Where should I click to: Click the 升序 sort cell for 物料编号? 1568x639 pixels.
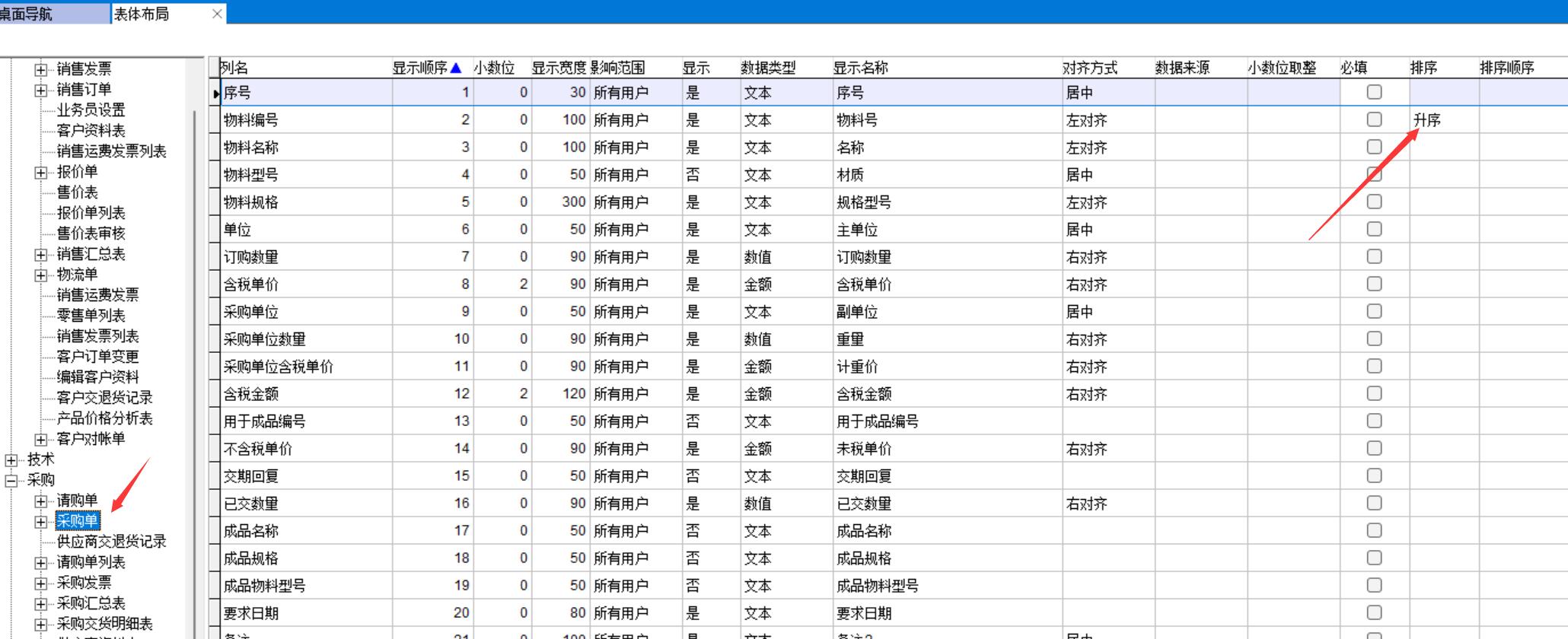pyautogui.click(x=1442, y=120)
